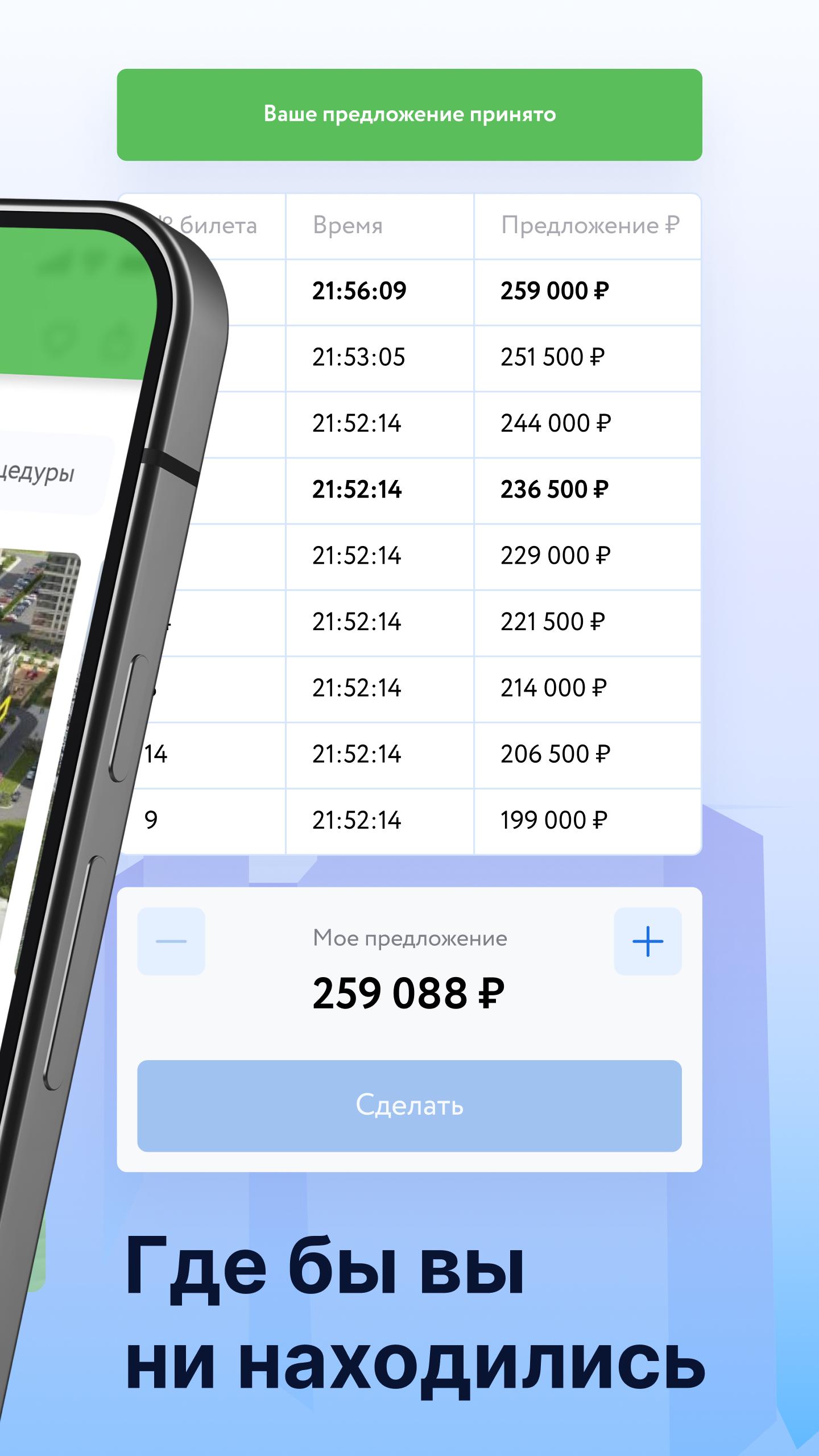Select the Предложение ₽ column header

590,226
